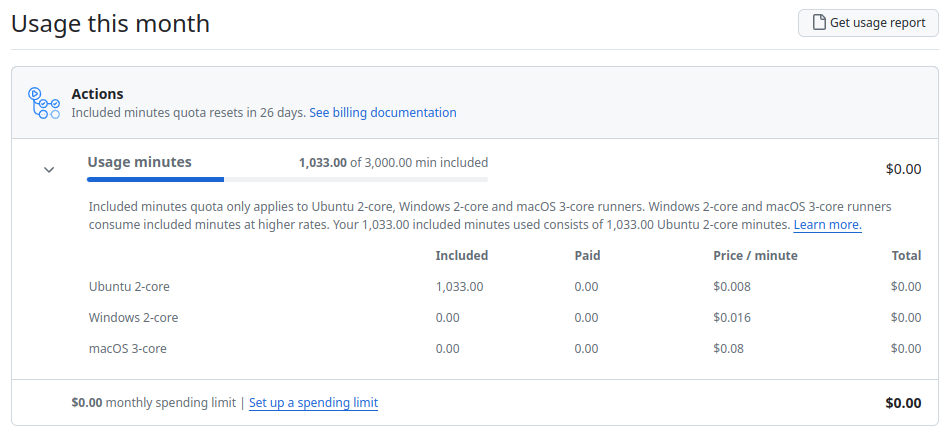
Task: Click the Usage this month heading
Action: (x=110, y=24)
